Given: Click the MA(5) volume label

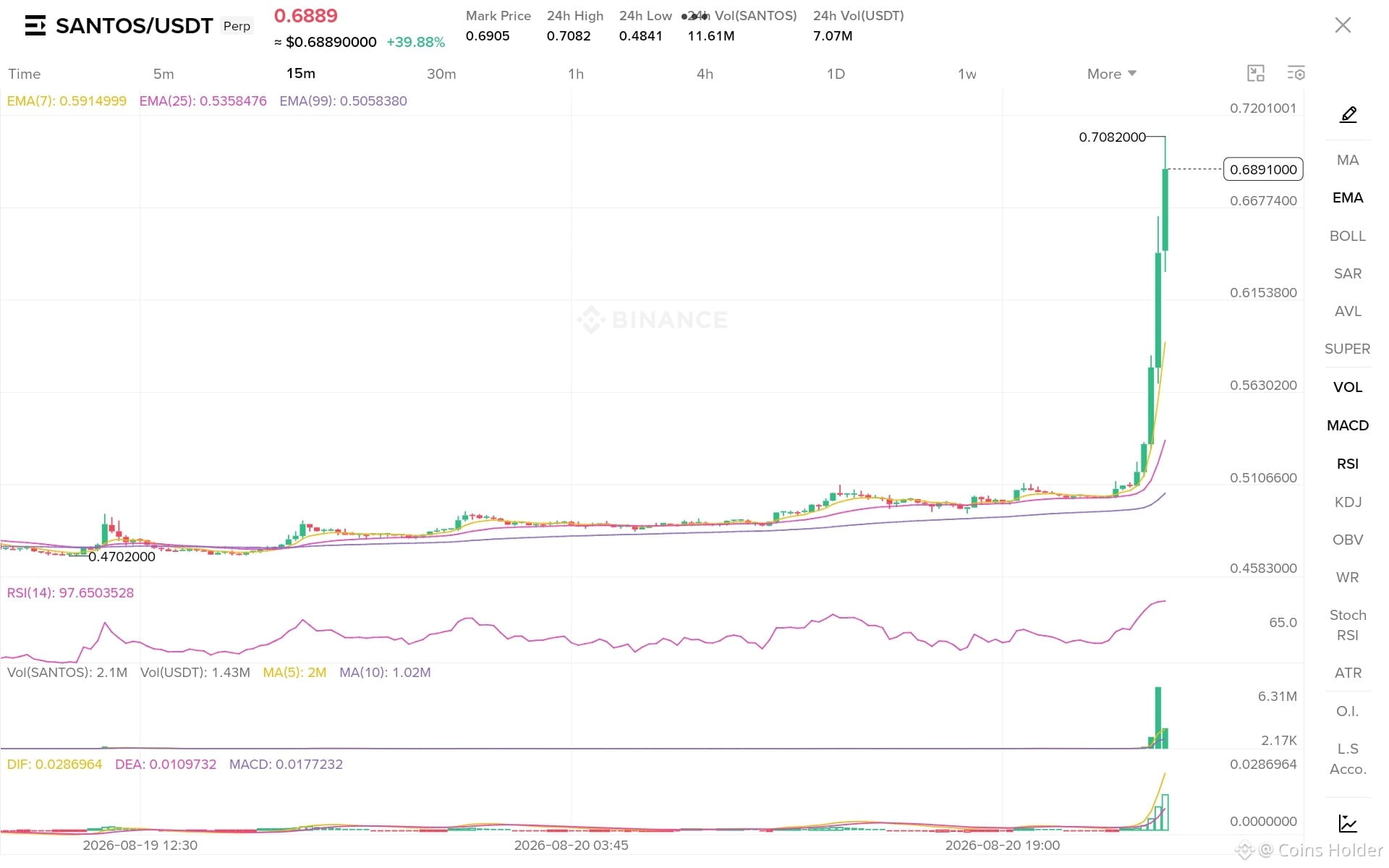Looking at the screenshot, I should point(294,673).
